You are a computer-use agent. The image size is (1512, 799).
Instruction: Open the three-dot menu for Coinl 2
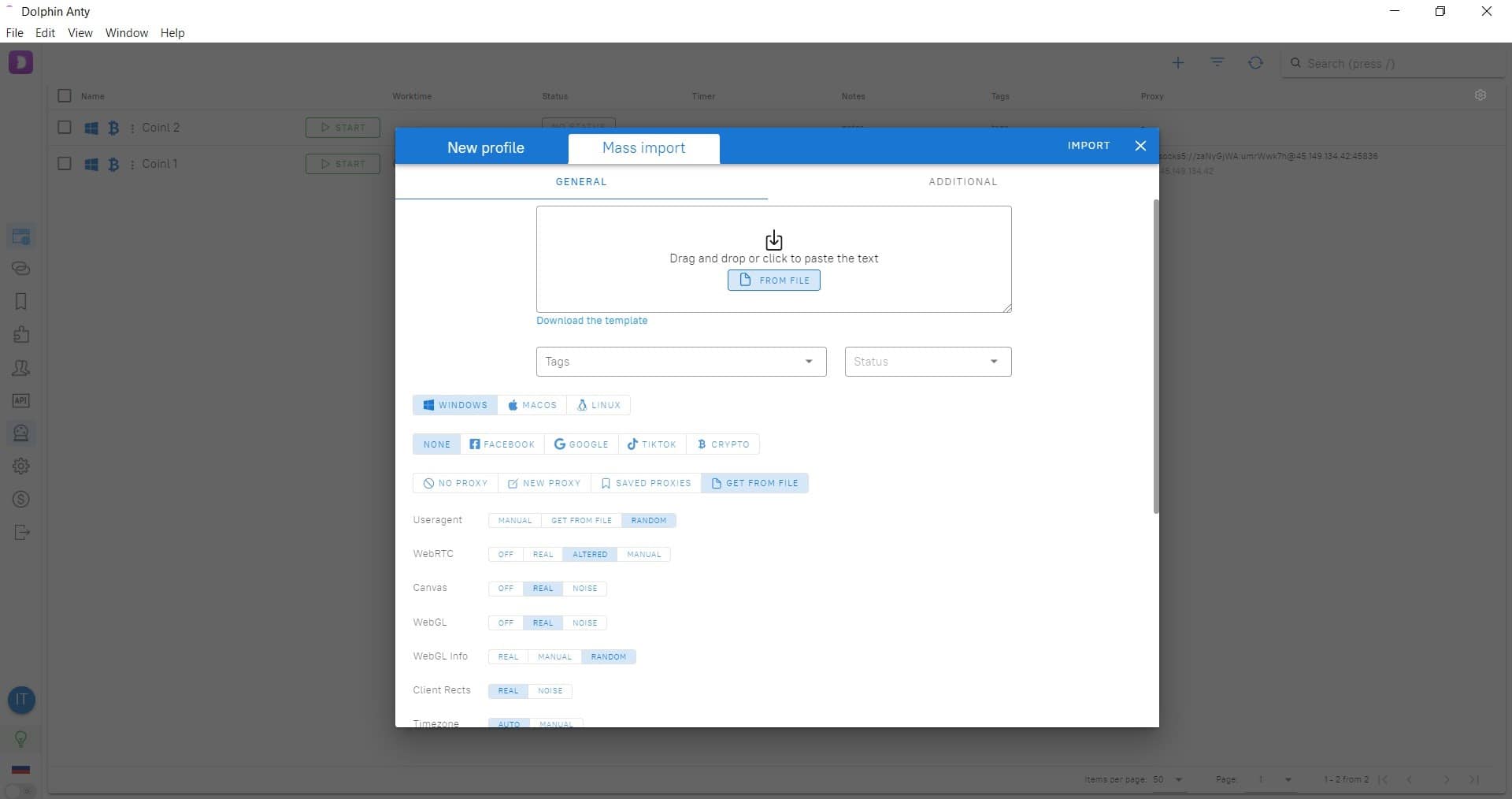click(x=132, y=128)
